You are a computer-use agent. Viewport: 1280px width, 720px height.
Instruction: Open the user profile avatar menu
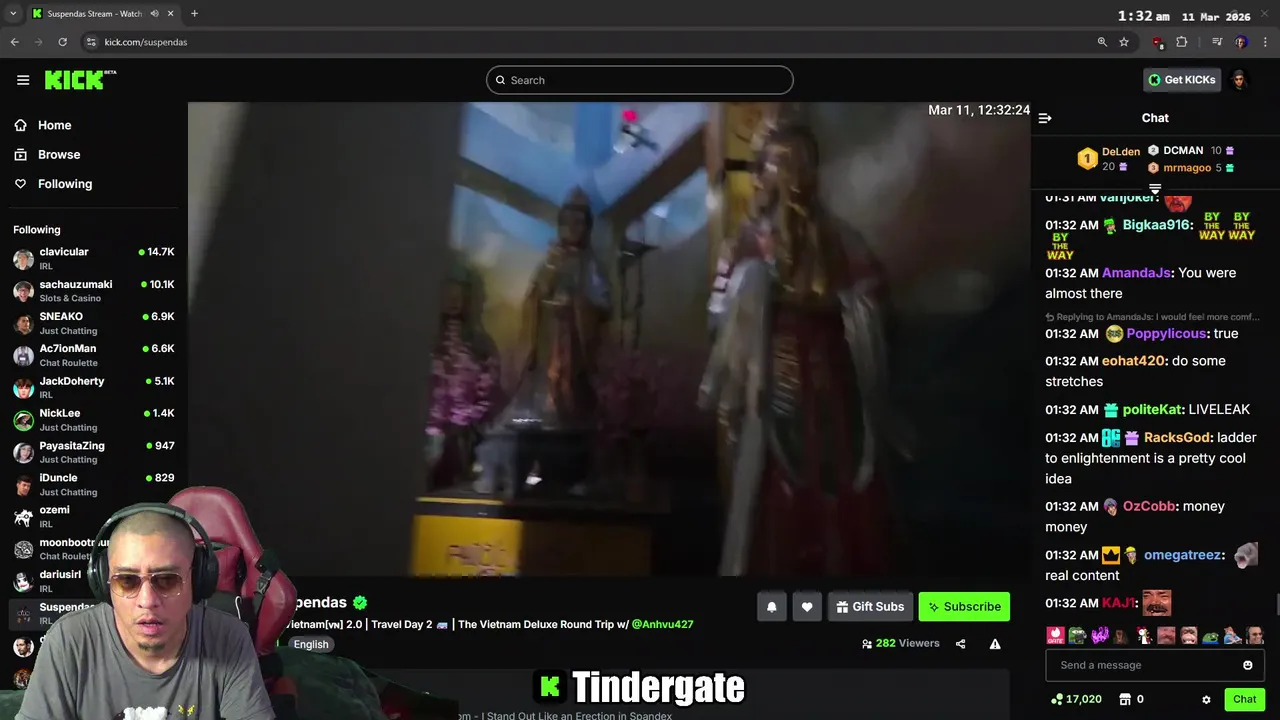coord(1239,80)
